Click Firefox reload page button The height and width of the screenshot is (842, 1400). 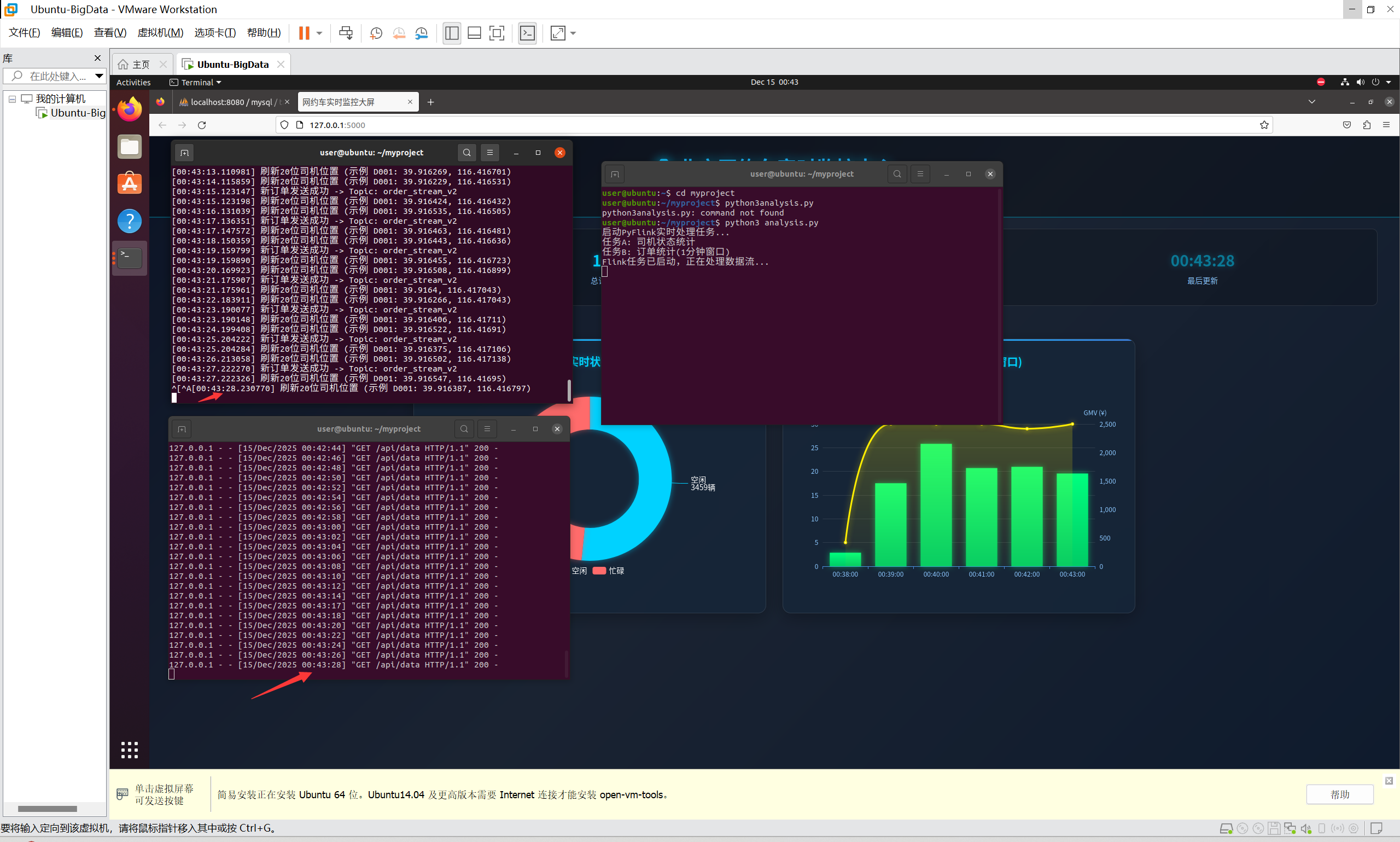pos(202,125)
